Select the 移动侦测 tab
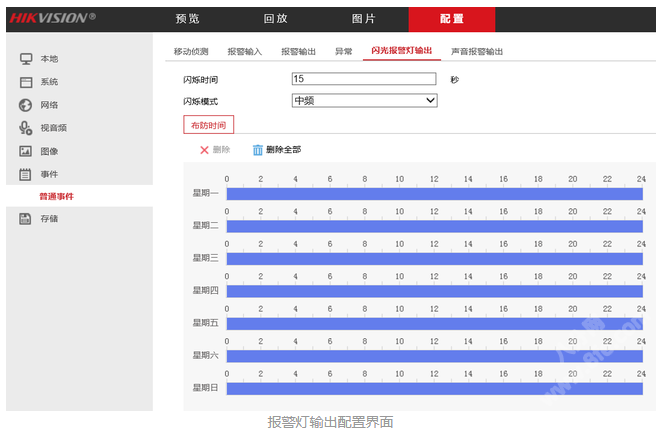Image resolution: width=666 pixels, height=432 pixels. [x=191, y=51]
